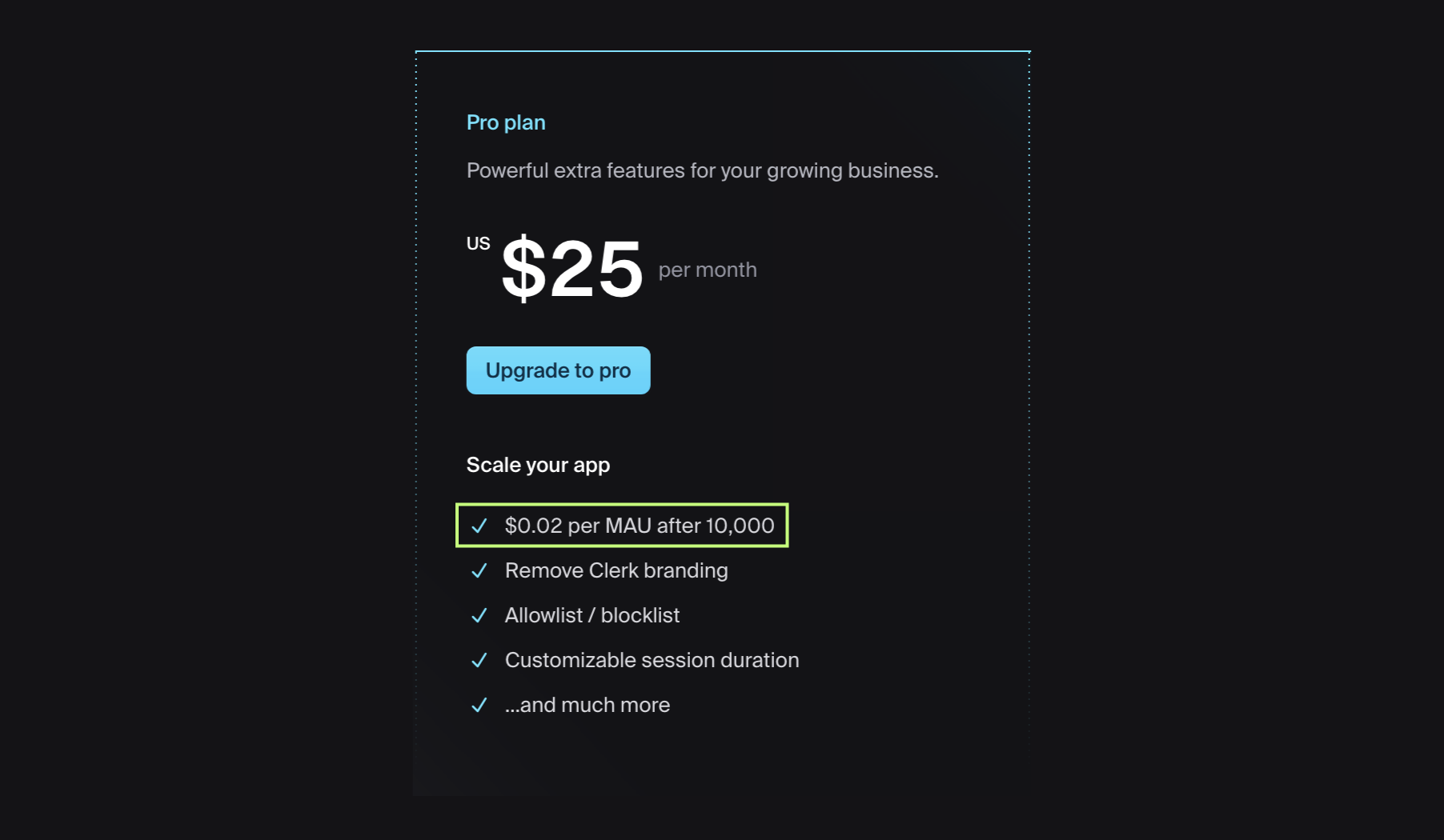Expand the 'Customizable session duration' item

(651, 660)
